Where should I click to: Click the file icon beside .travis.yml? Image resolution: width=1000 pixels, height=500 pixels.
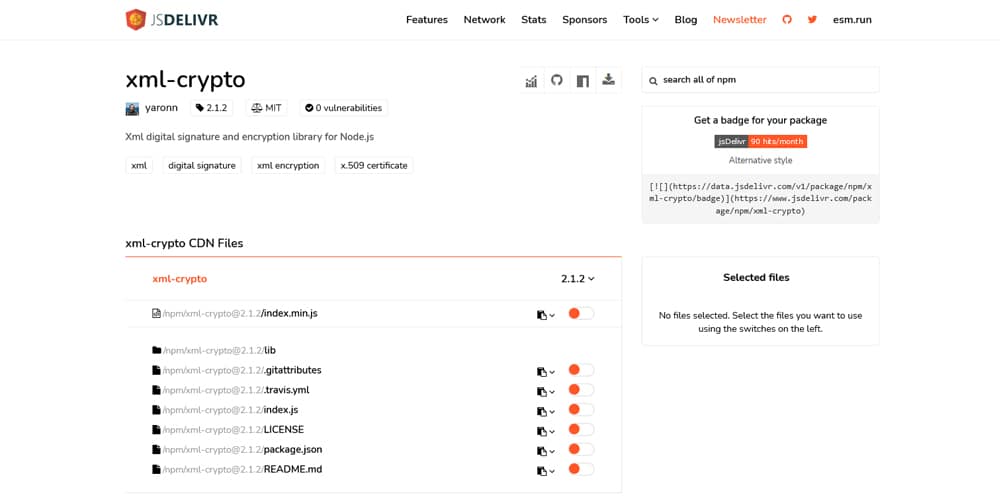pyautogui.click(x=156, y=390)
